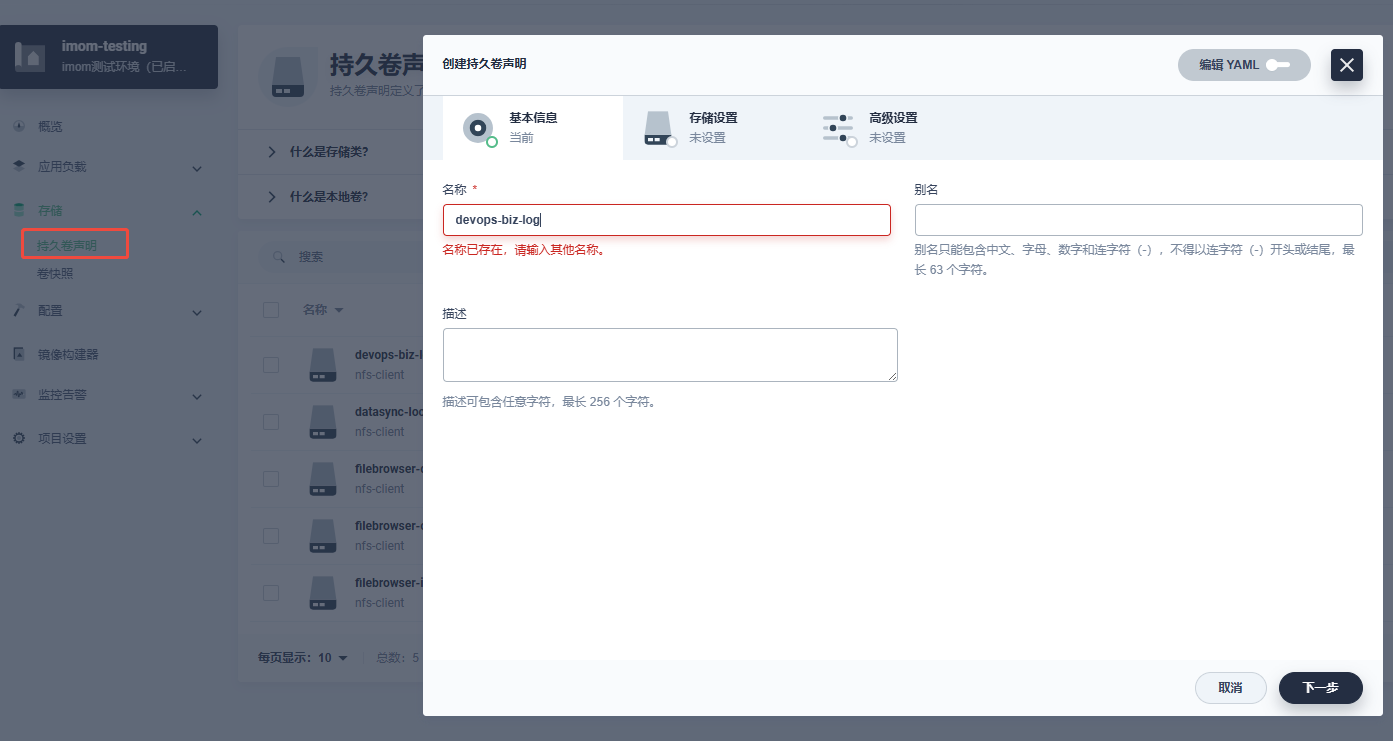Click the 基本信息 step disc icon
The image size is (1393, 741).
(x=479, y=128)
